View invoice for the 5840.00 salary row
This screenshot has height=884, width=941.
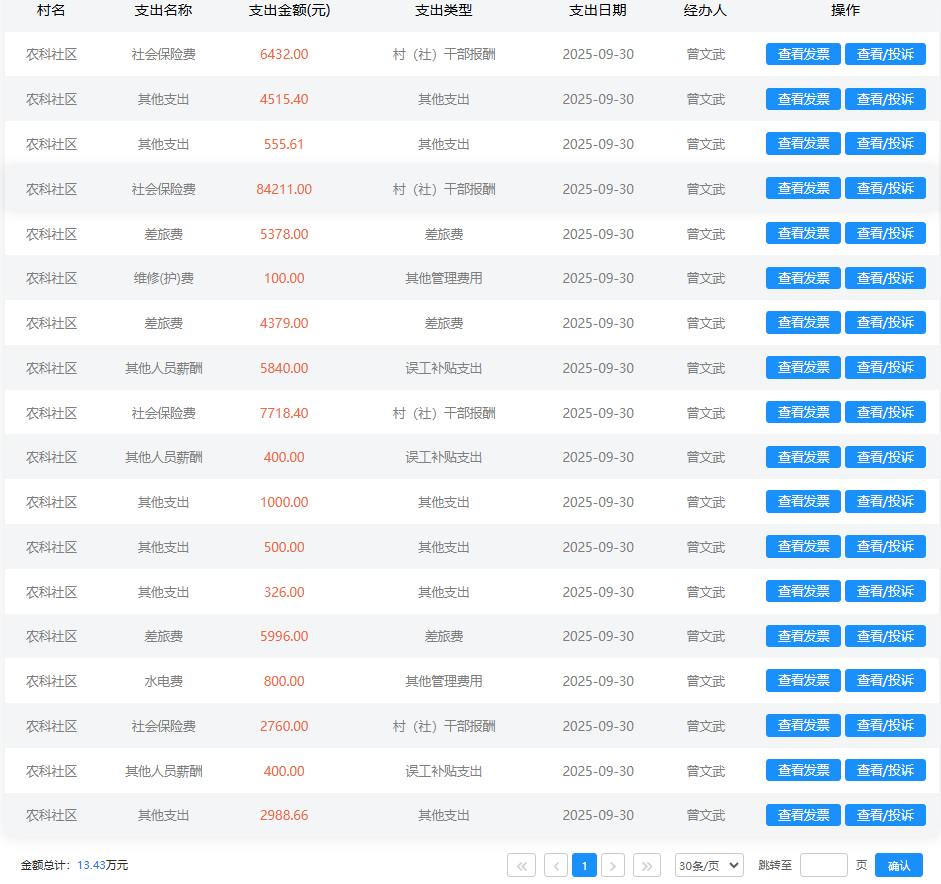tap(803, 368)
